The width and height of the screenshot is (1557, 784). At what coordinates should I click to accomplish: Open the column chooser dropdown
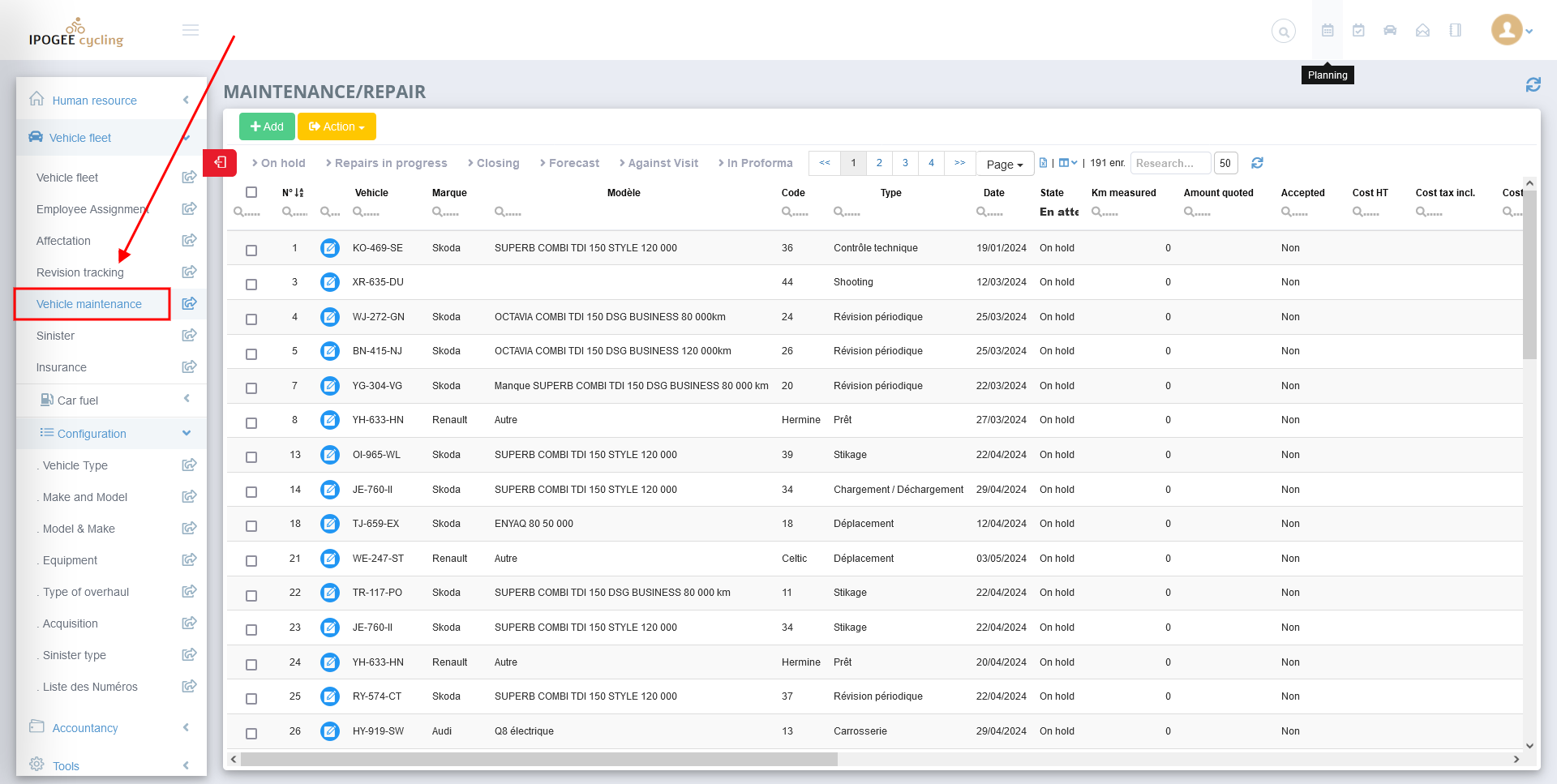coord(1068,163)
